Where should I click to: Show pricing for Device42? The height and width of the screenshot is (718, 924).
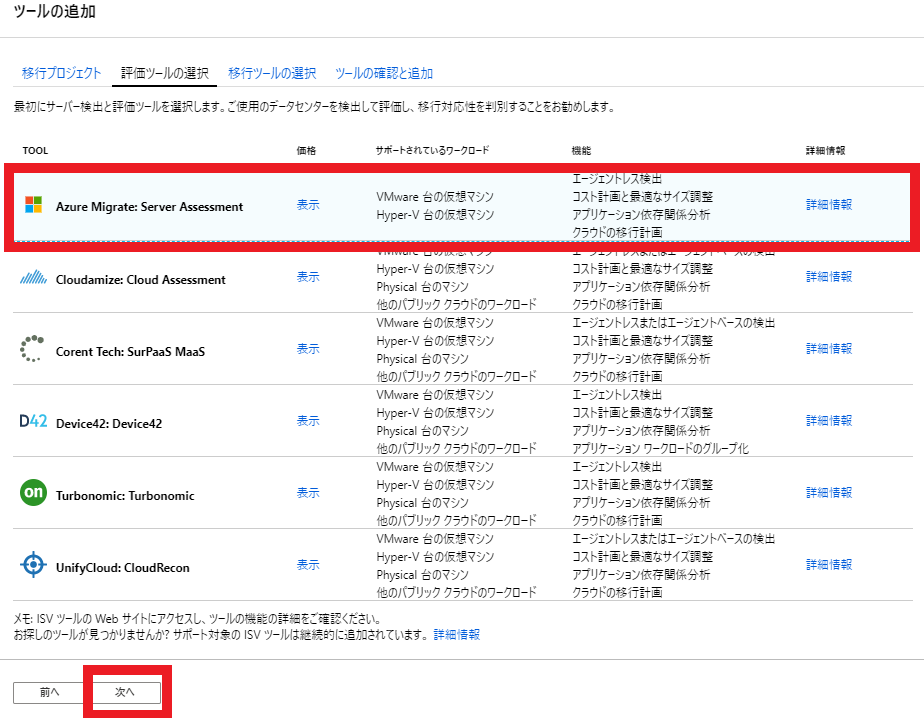308,421
